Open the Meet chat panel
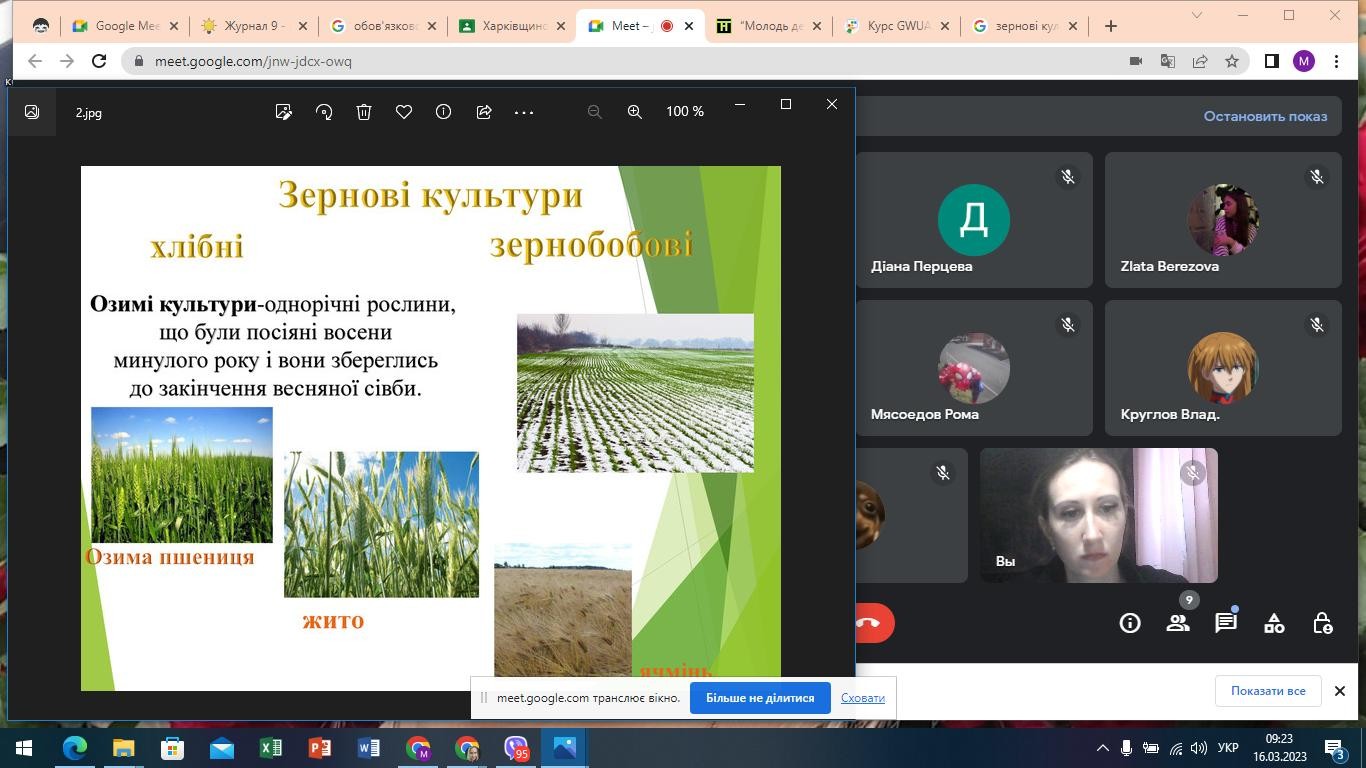This screenshot has width=1366, height=768. pyautogui.click(x=1225, y=623)
